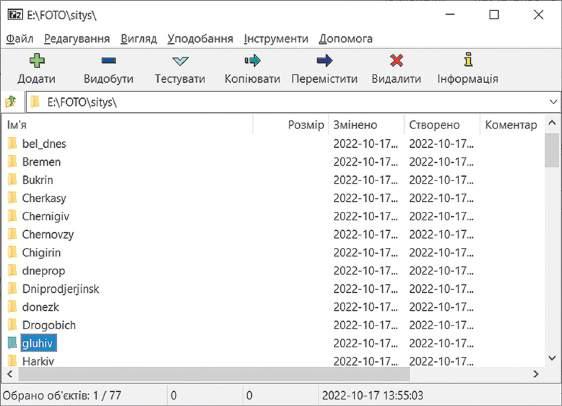
Task: Click the green plus Додати icon
Action: [37, 61]
